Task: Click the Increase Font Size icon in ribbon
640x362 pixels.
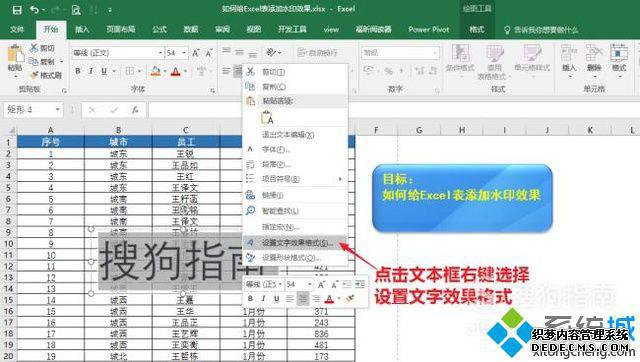Action: click(x=196, y=53)
